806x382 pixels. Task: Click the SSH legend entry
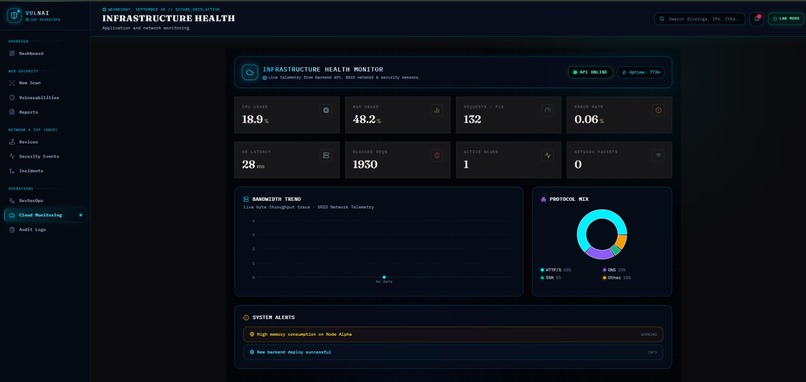[551, 278]
